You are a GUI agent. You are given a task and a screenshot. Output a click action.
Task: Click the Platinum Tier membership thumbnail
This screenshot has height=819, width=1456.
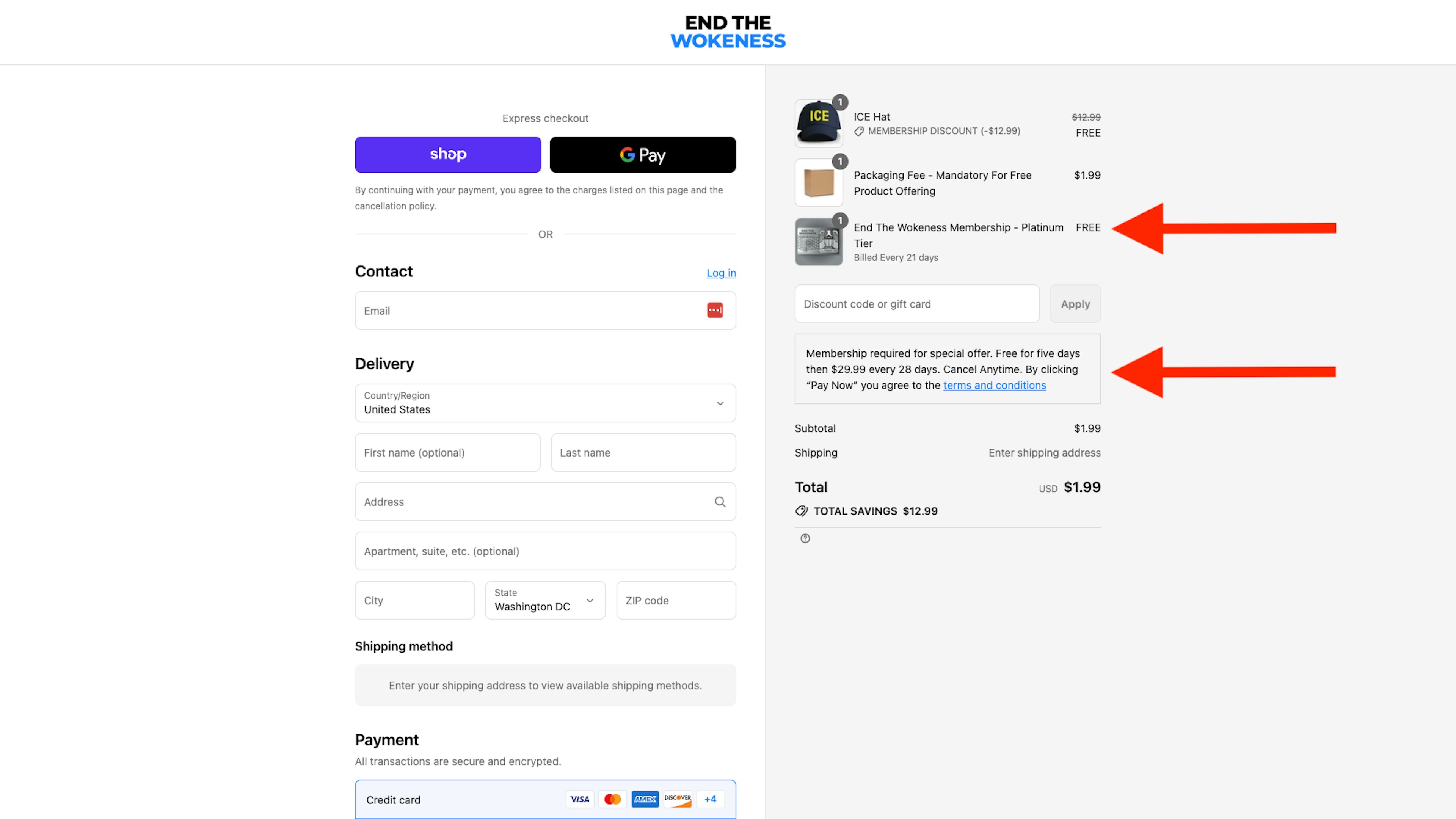pos(819,242)
